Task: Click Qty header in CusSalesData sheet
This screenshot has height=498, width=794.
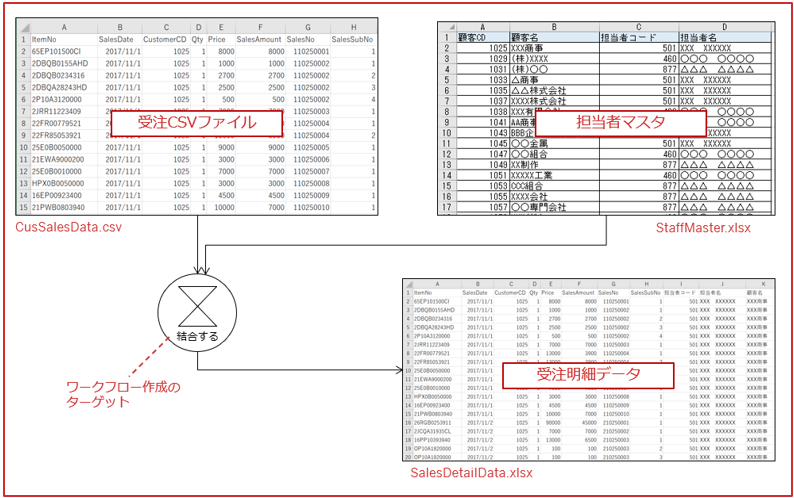Action: (x=197, y=40)
